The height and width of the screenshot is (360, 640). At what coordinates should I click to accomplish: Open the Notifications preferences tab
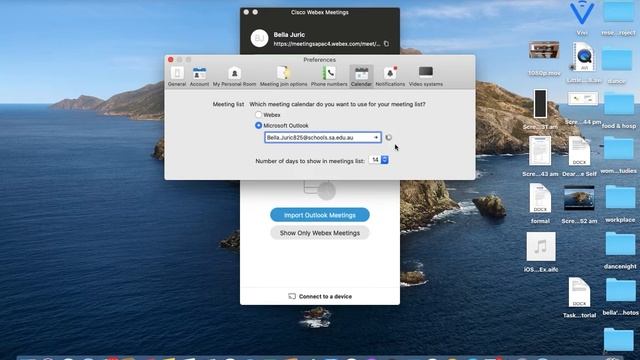390,77
